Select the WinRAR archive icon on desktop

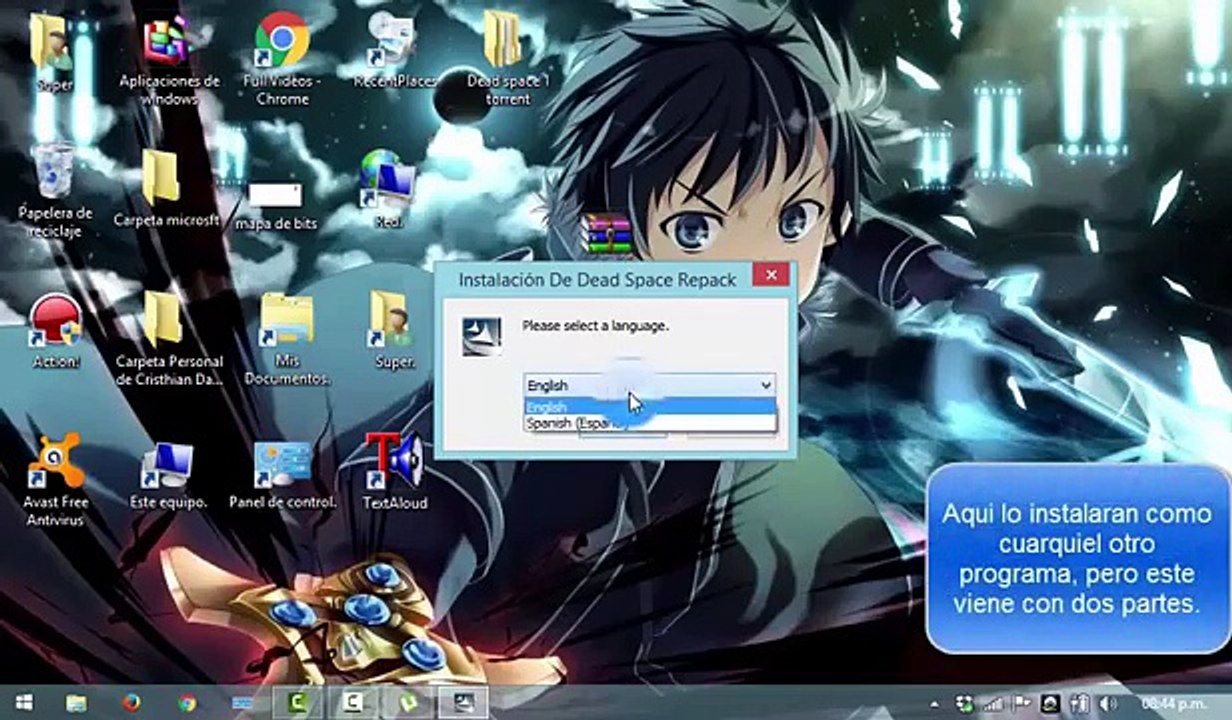click(x=608, y=234)
